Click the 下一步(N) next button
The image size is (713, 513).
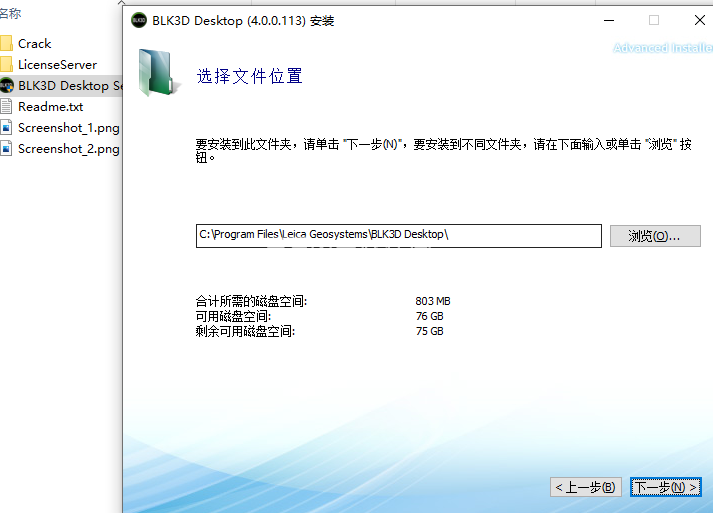click(x=666, y=487)
